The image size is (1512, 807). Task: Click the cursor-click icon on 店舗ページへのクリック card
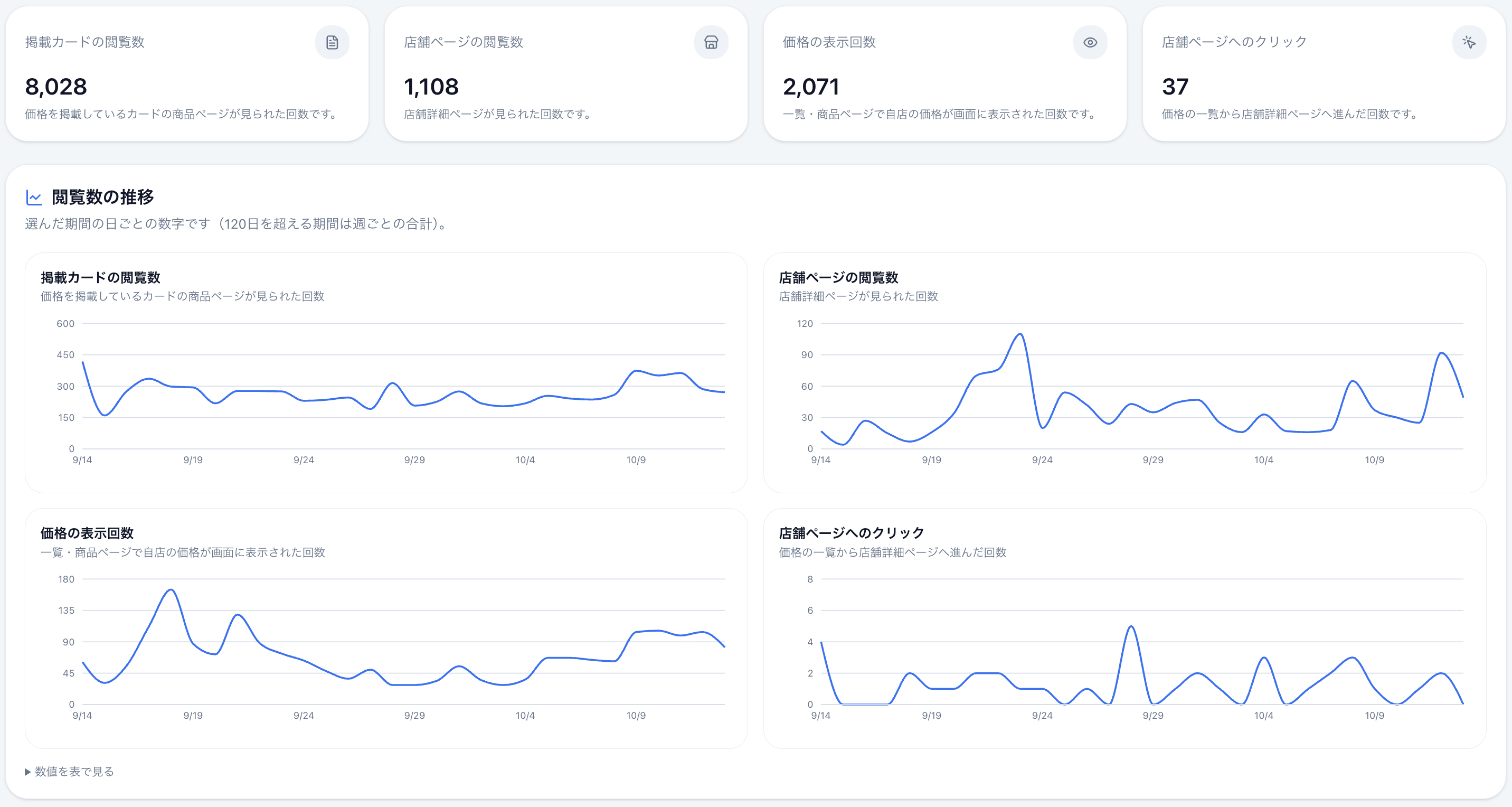1469,42
